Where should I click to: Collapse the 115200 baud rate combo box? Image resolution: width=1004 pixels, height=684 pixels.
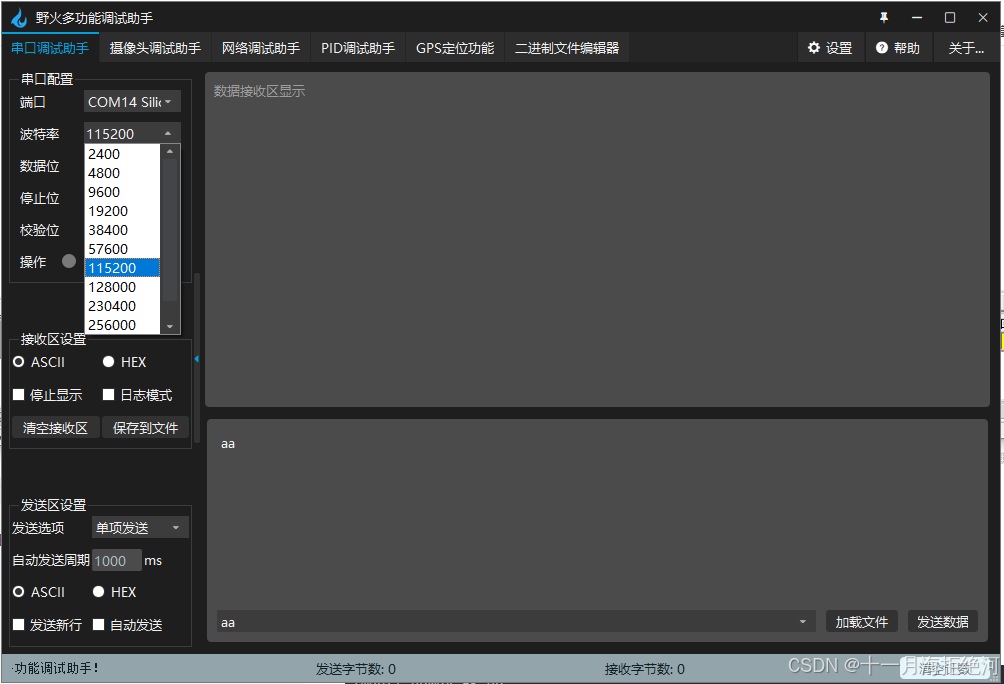pyautogui.click(x=132, y=133)
